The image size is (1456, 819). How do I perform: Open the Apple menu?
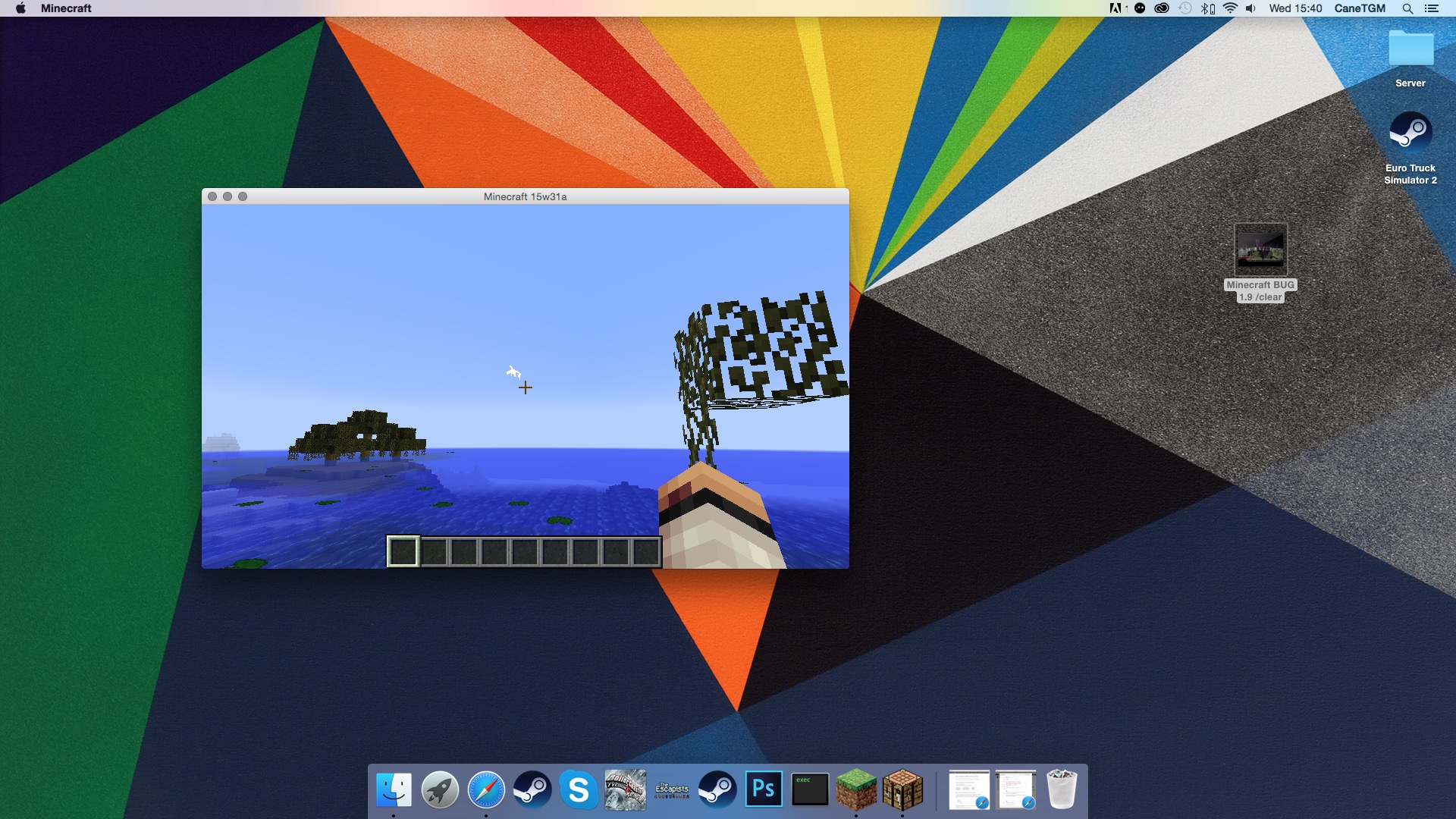click(20, 8)
